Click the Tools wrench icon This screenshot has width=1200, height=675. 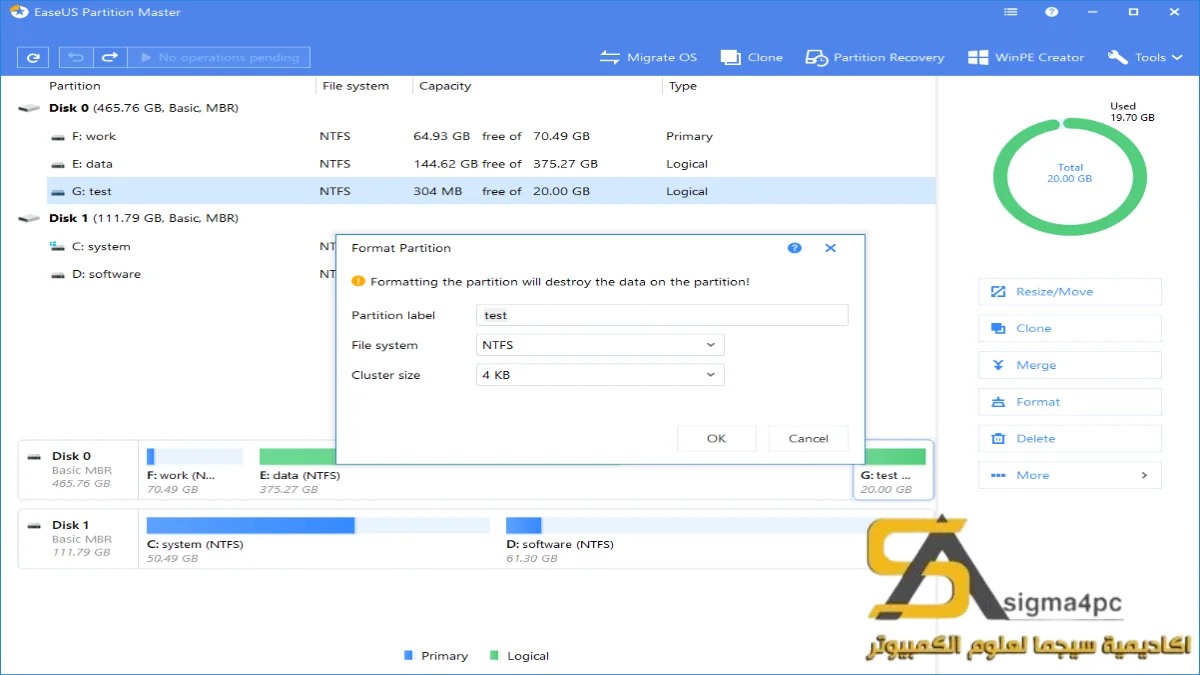tap(1117, 57)
